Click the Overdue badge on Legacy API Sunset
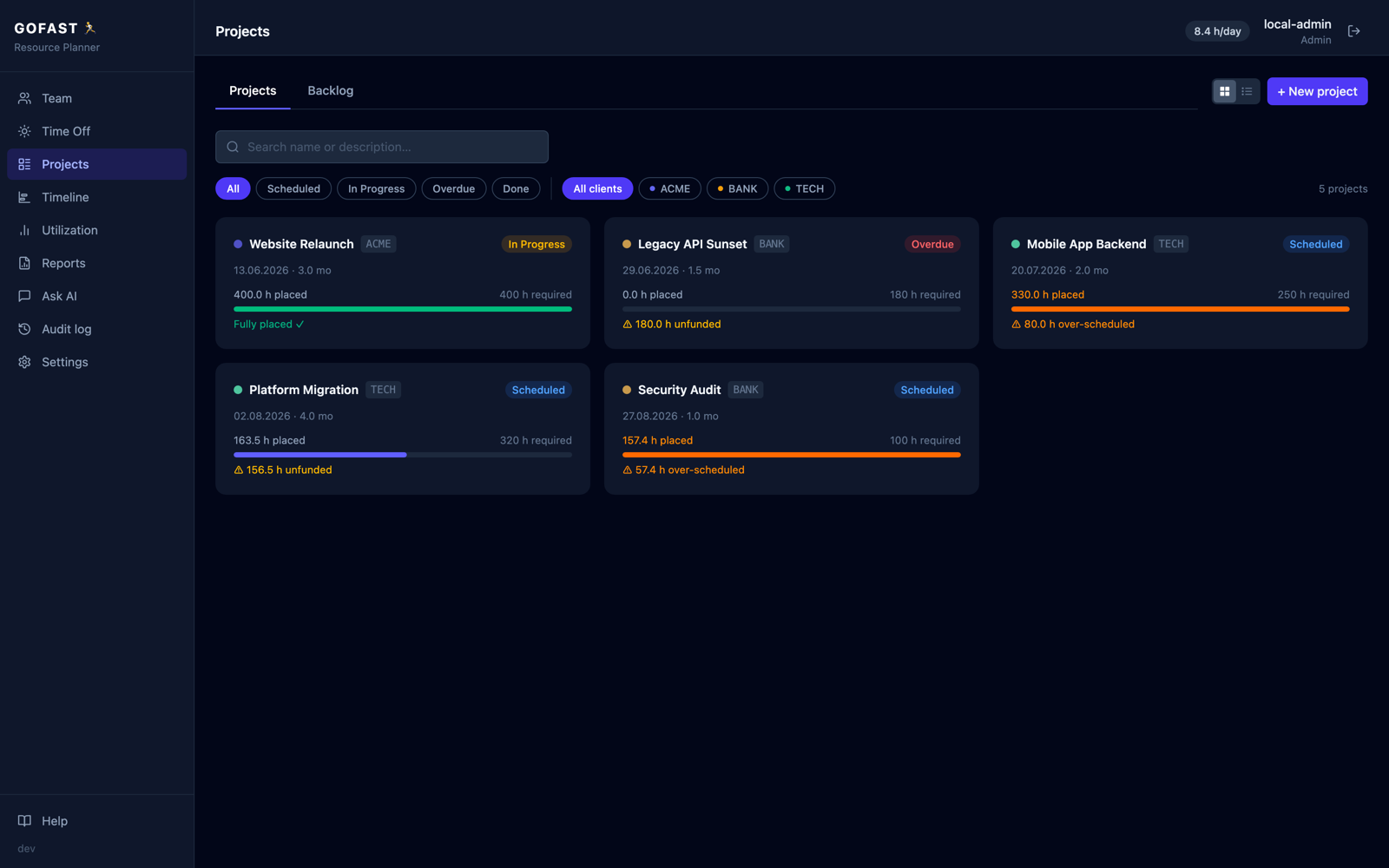 (932, 244)
